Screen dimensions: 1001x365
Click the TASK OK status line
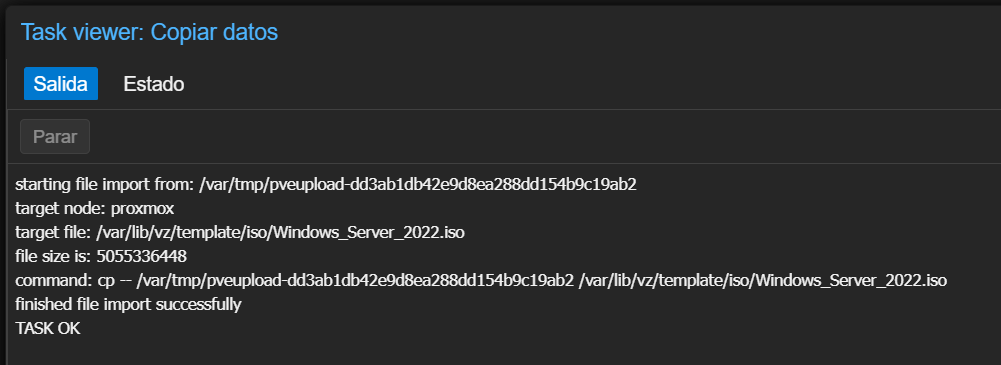(48, 329)
